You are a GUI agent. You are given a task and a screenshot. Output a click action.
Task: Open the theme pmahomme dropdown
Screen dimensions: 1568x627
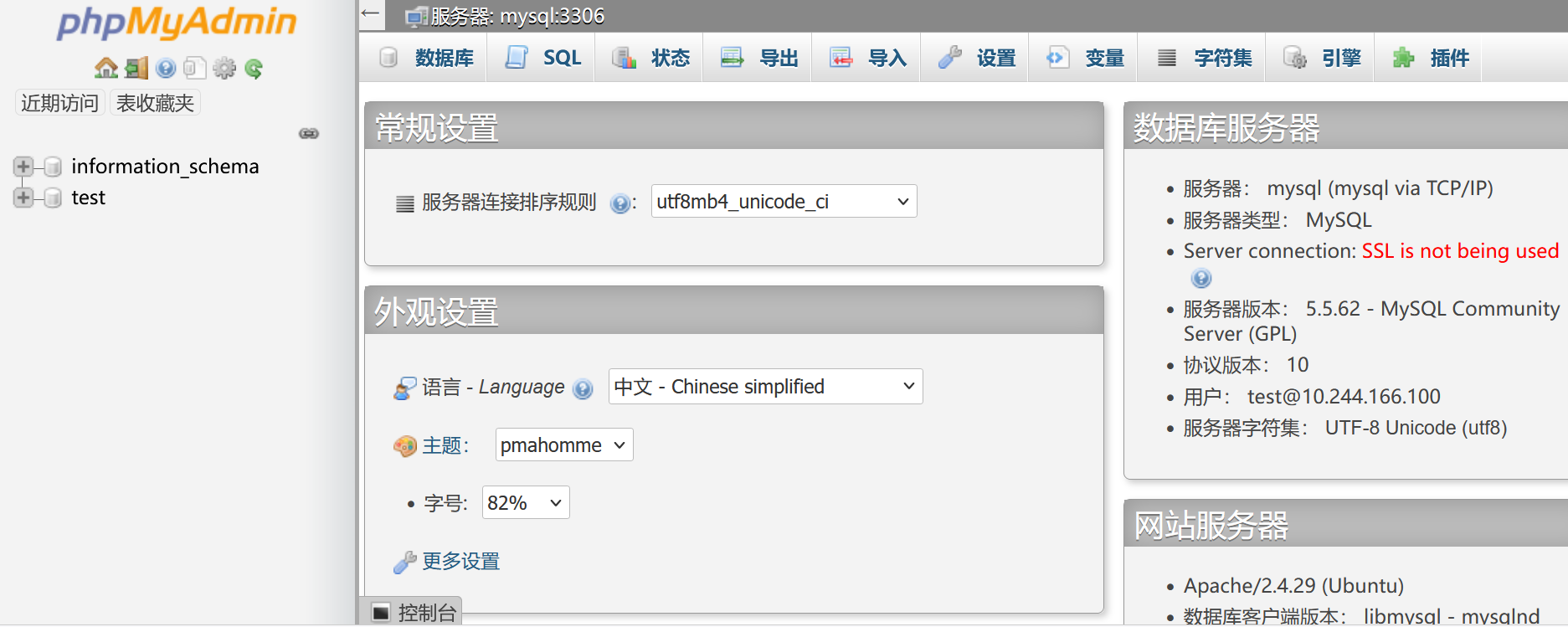coord(564,445)
